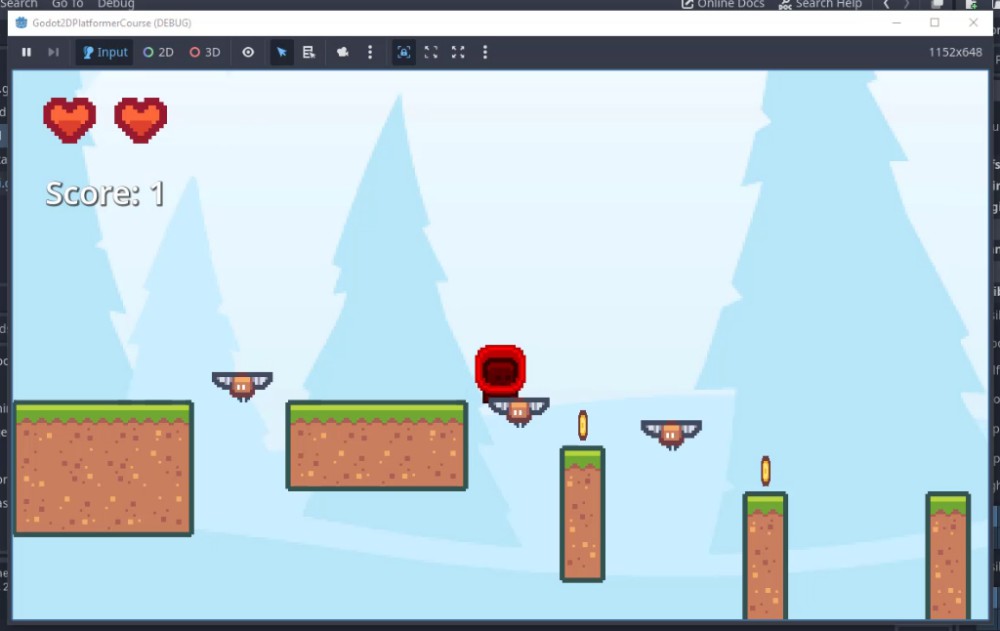Maximize the Godot2DPlatformerCourse debug window
The width and height of the screenshot is (1000, 631).
click(934, 23)
